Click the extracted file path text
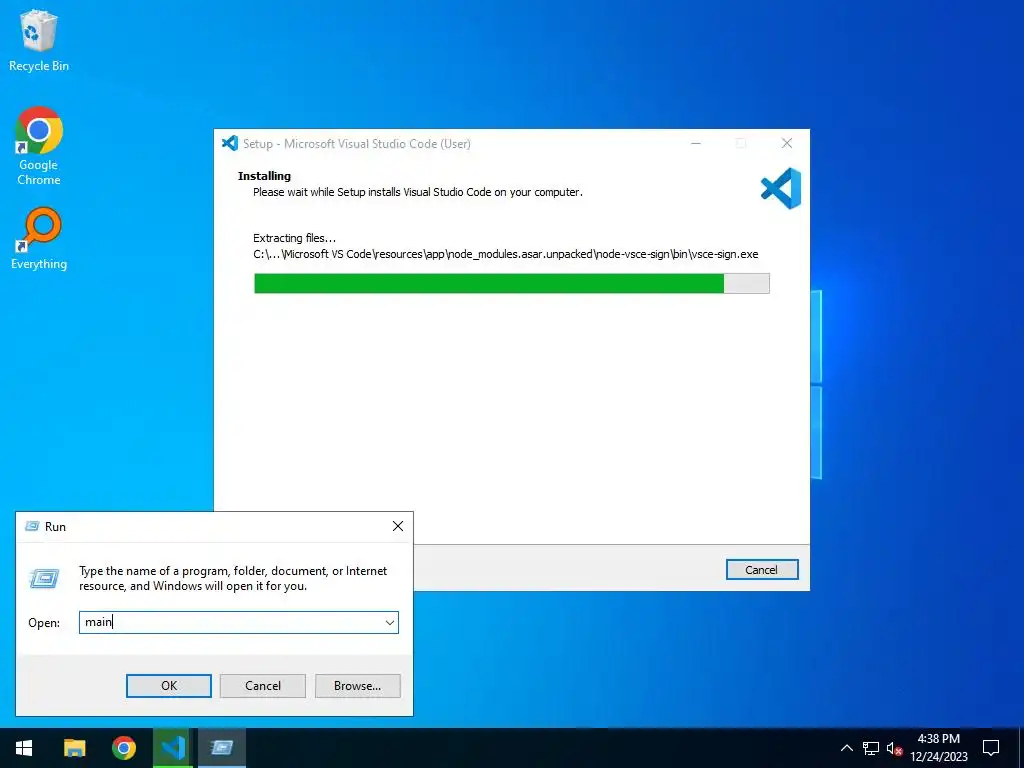 click(505, 254)
